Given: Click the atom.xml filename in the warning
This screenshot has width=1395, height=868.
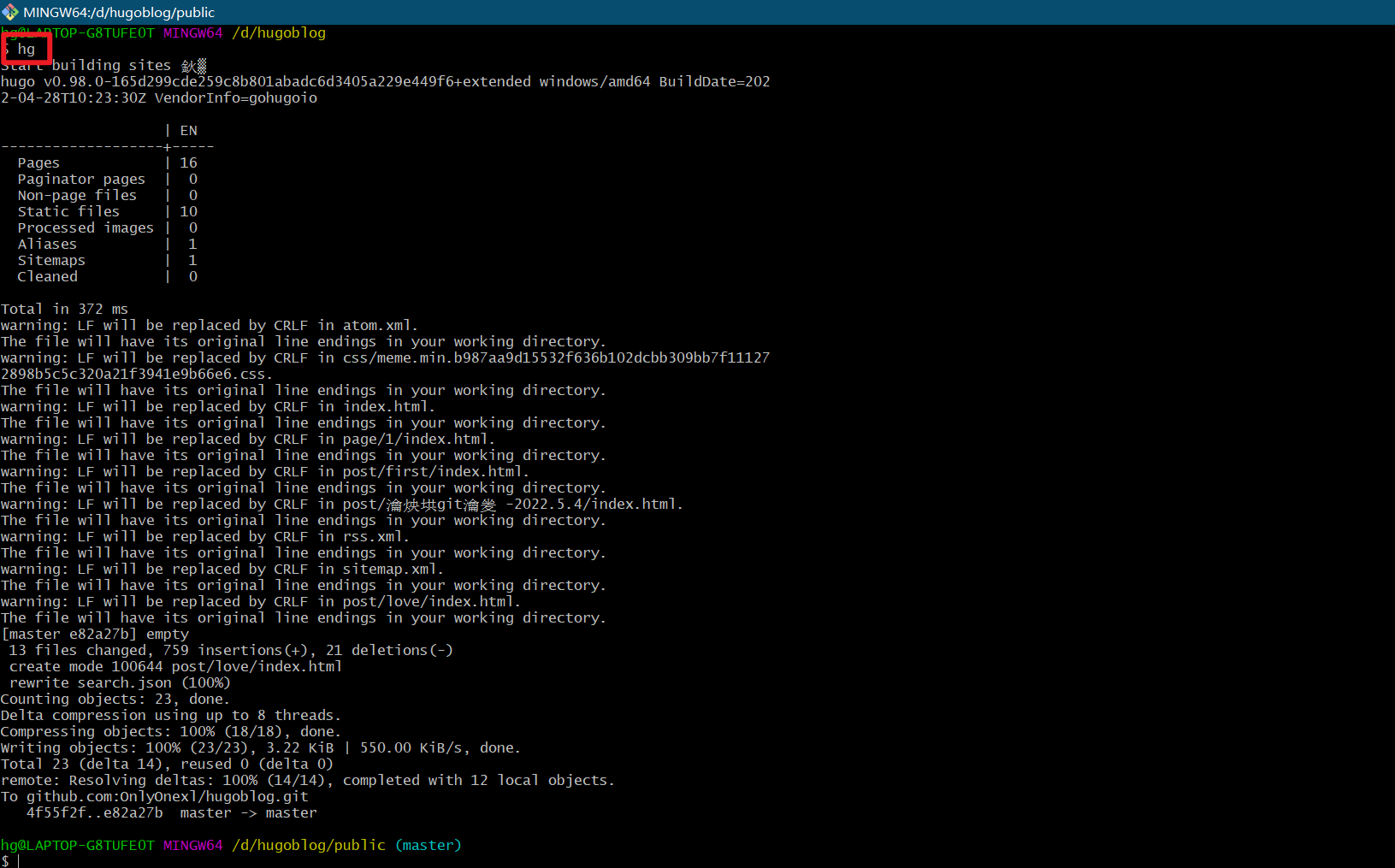Looking at the screenshot, I should [380, 325].
